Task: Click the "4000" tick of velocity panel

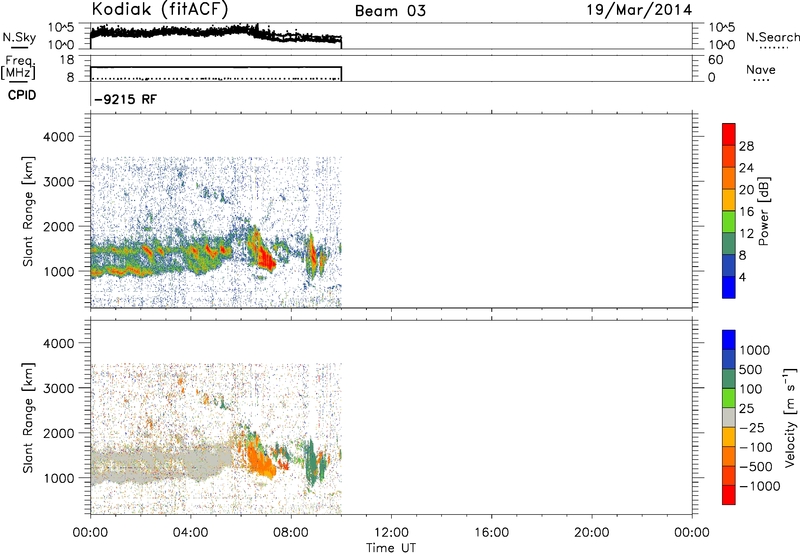Action: [59, 343]
